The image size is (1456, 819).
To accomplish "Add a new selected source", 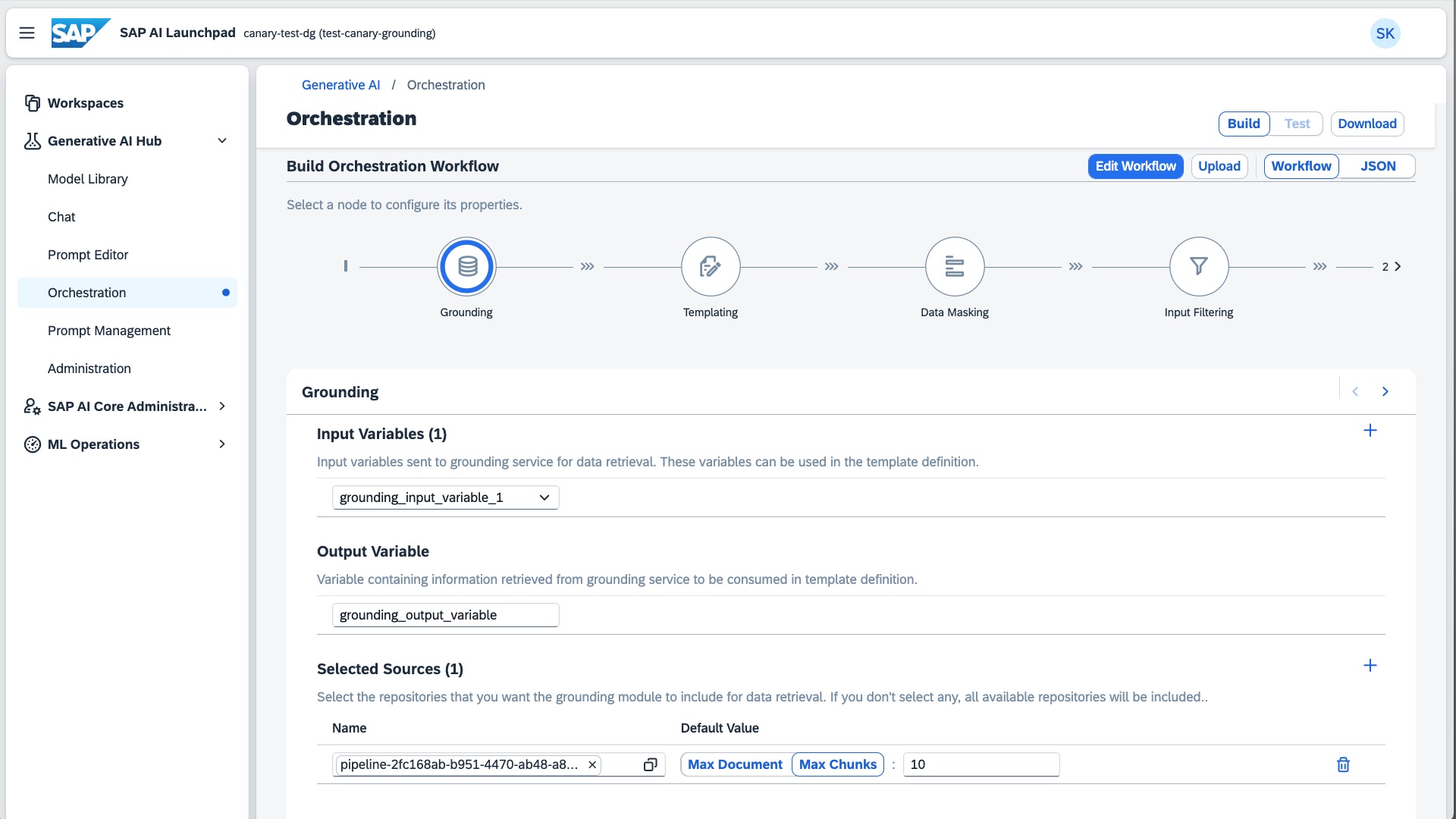I will [1370, 666].
